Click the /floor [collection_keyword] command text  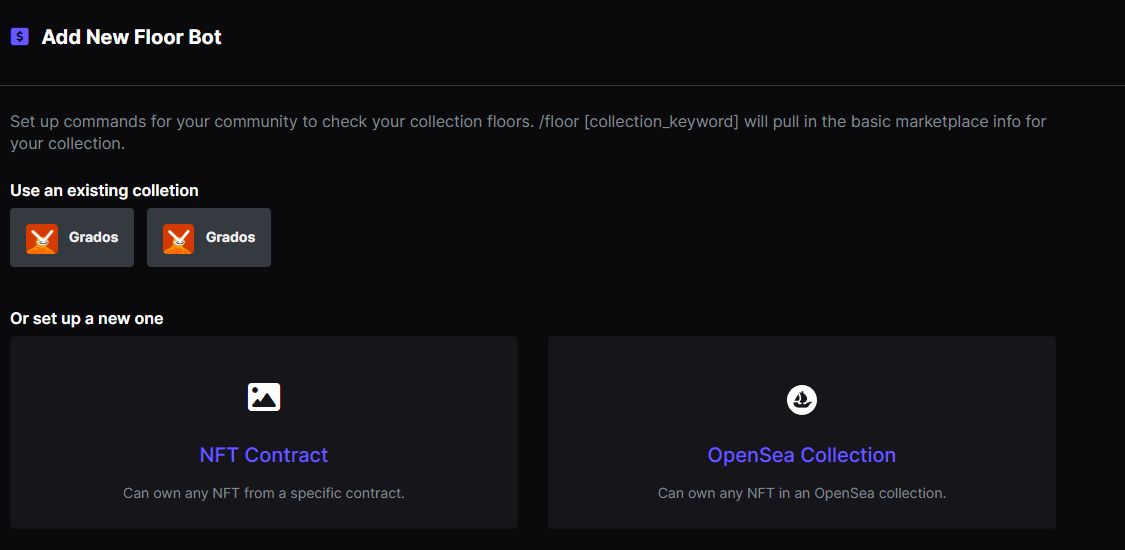(639, 121)
